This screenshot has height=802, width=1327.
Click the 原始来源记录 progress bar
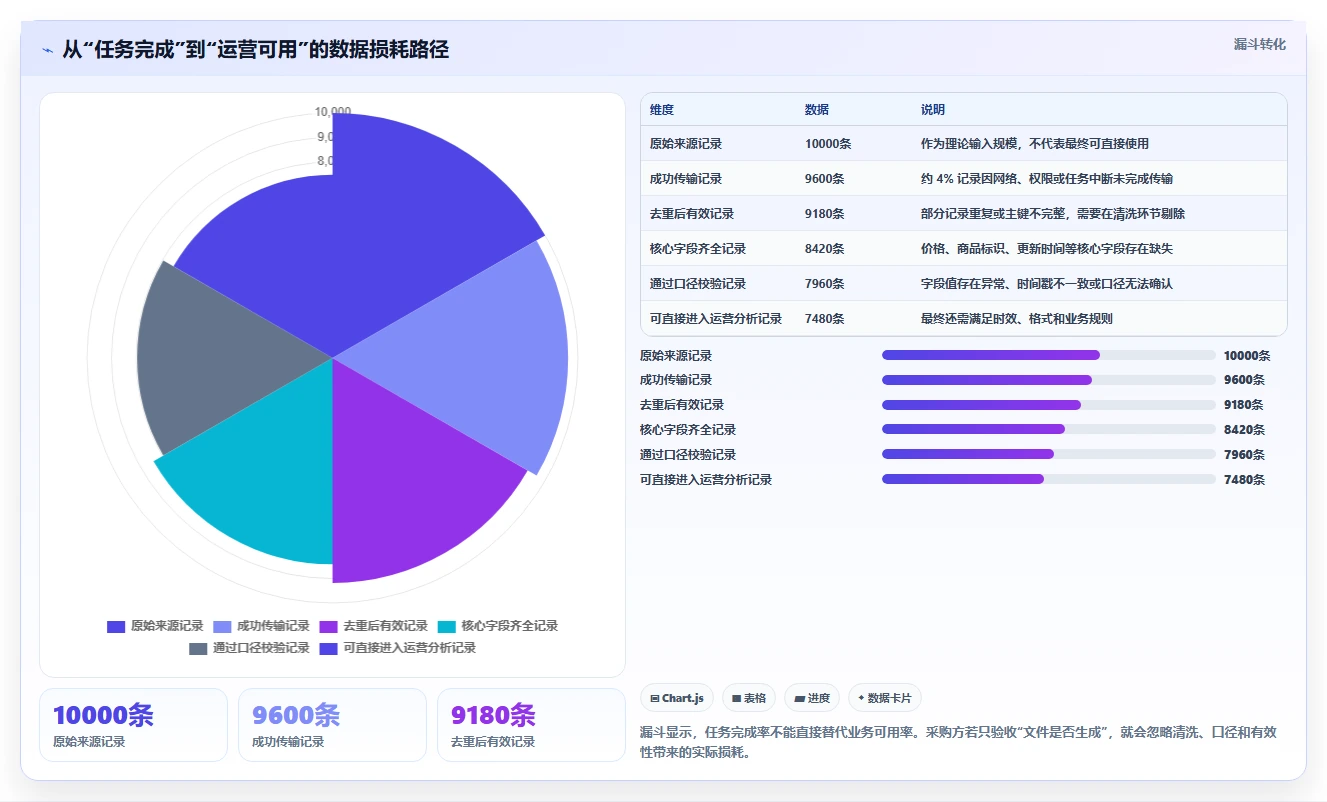click(x=1048, y=355)
